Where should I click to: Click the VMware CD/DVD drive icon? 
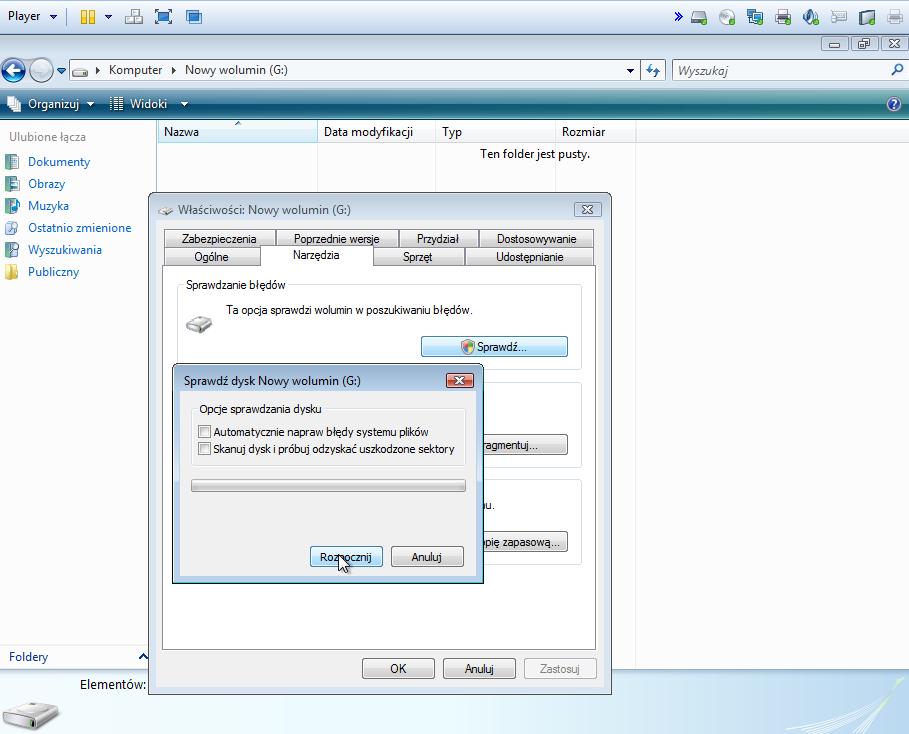727,17
